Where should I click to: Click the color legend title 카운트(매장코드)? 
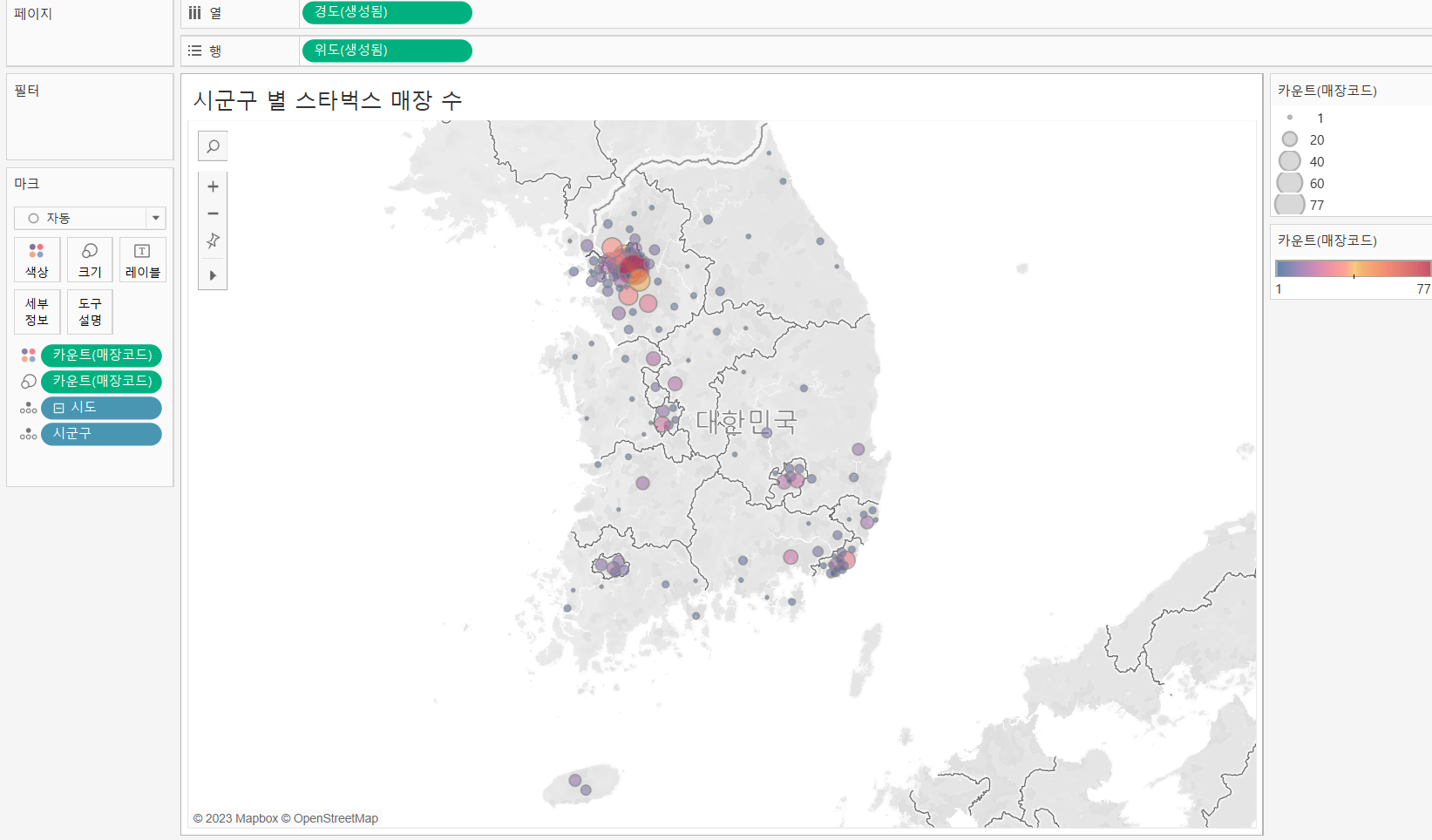point(1327,240)
